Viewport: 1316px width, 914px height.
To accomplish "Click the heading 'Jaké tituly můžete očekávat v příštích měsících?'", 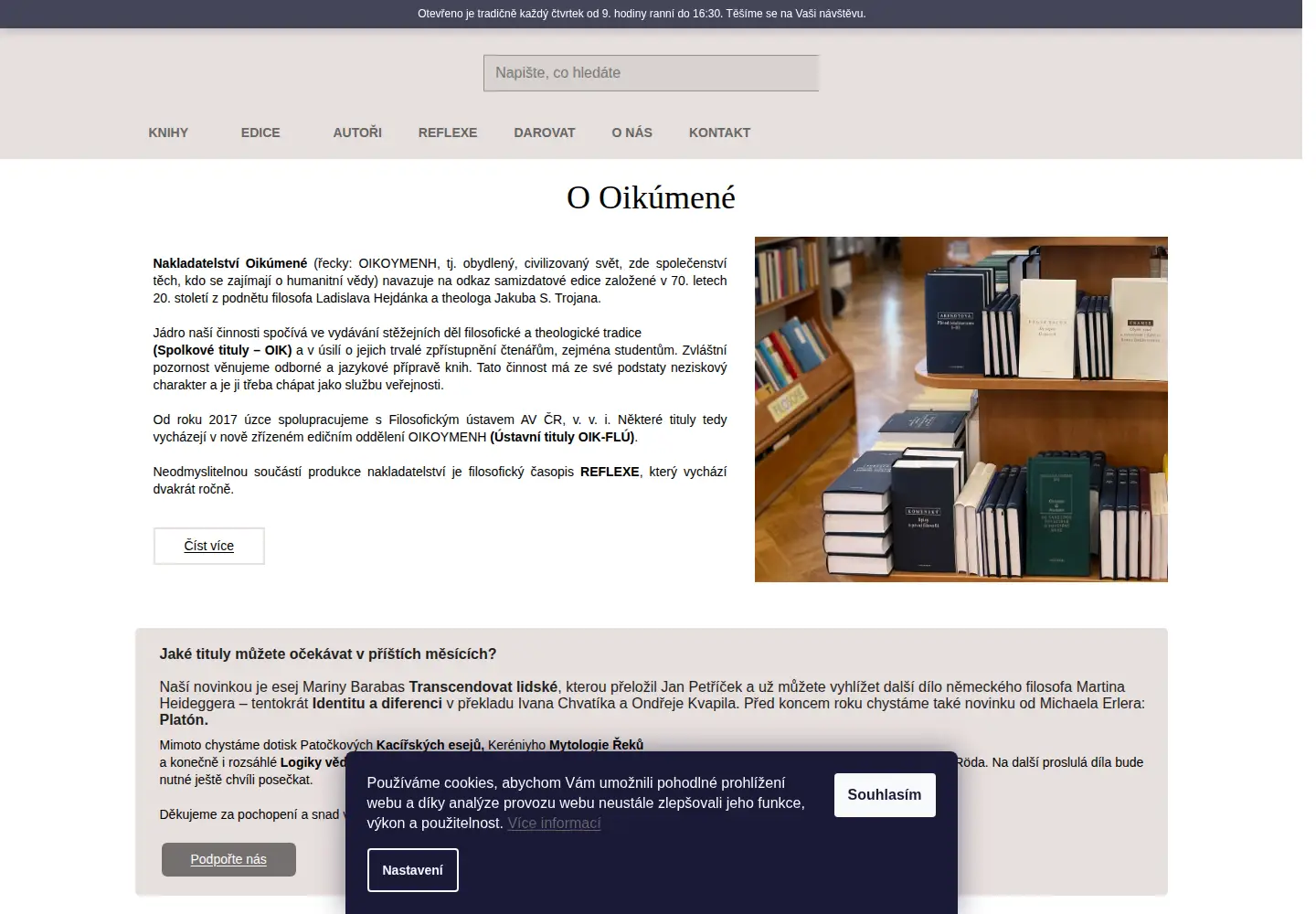I will click(x=328, y=654).
